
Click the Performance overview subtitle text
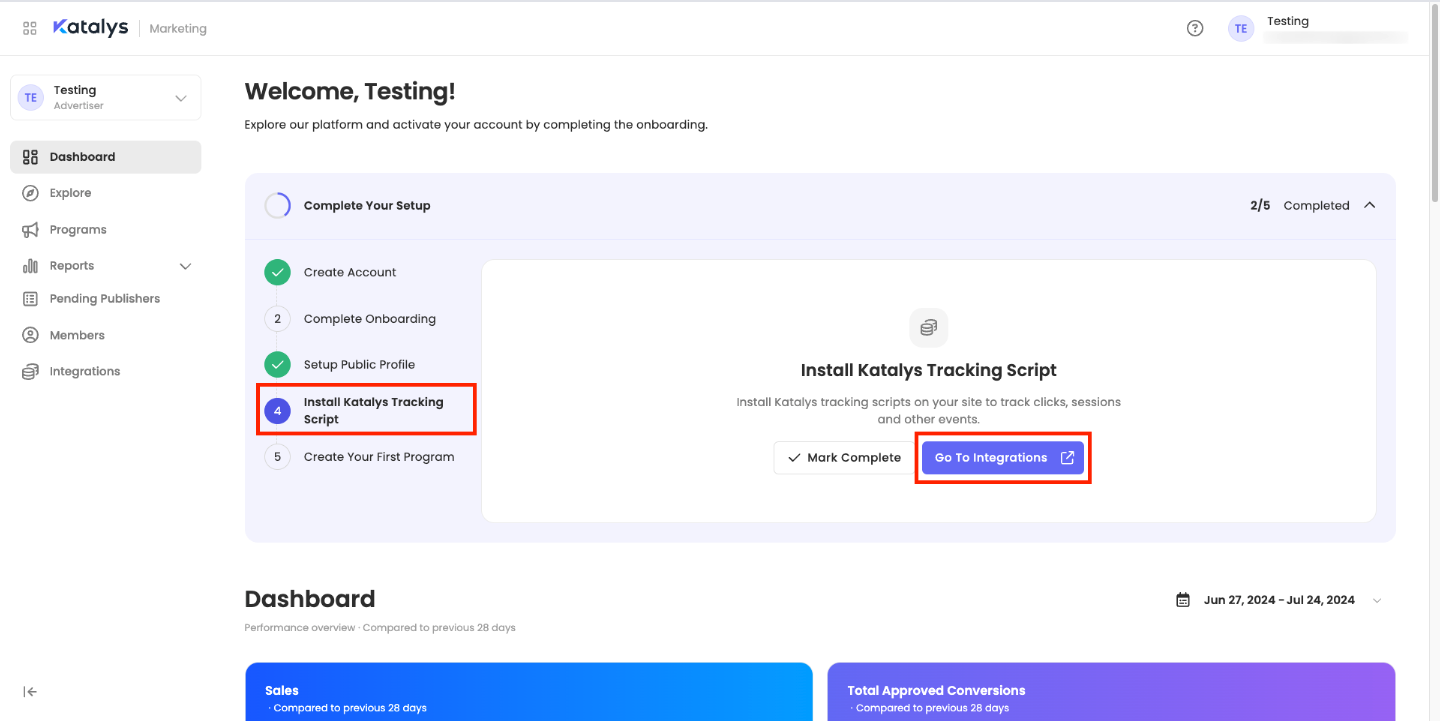pos(380,628)
